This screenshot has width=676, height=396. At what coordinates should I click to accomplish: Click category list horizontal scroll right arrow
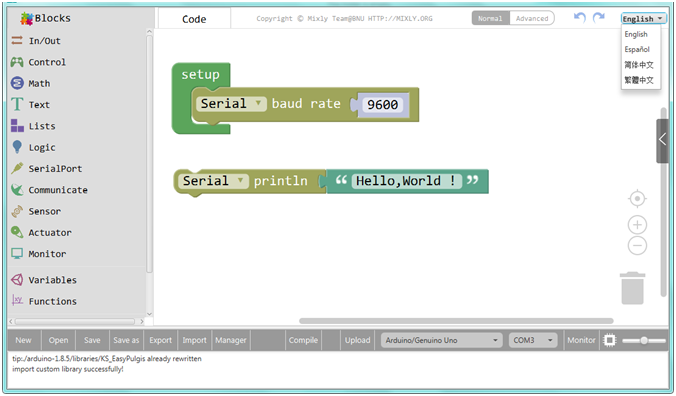pos(142,321)
